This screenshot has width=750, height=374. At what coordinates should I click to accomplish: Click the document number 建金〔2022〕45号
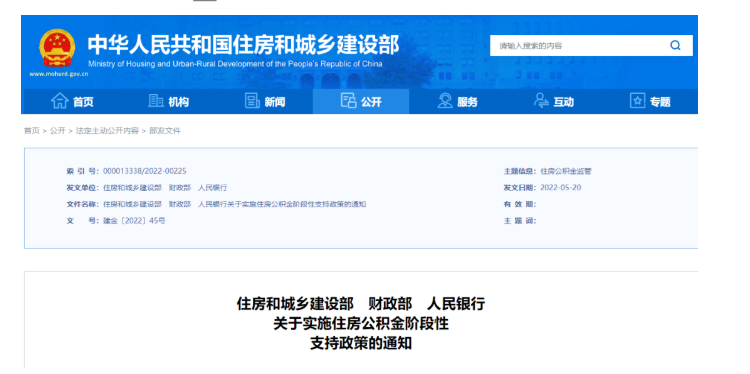[x=134, y=220]
